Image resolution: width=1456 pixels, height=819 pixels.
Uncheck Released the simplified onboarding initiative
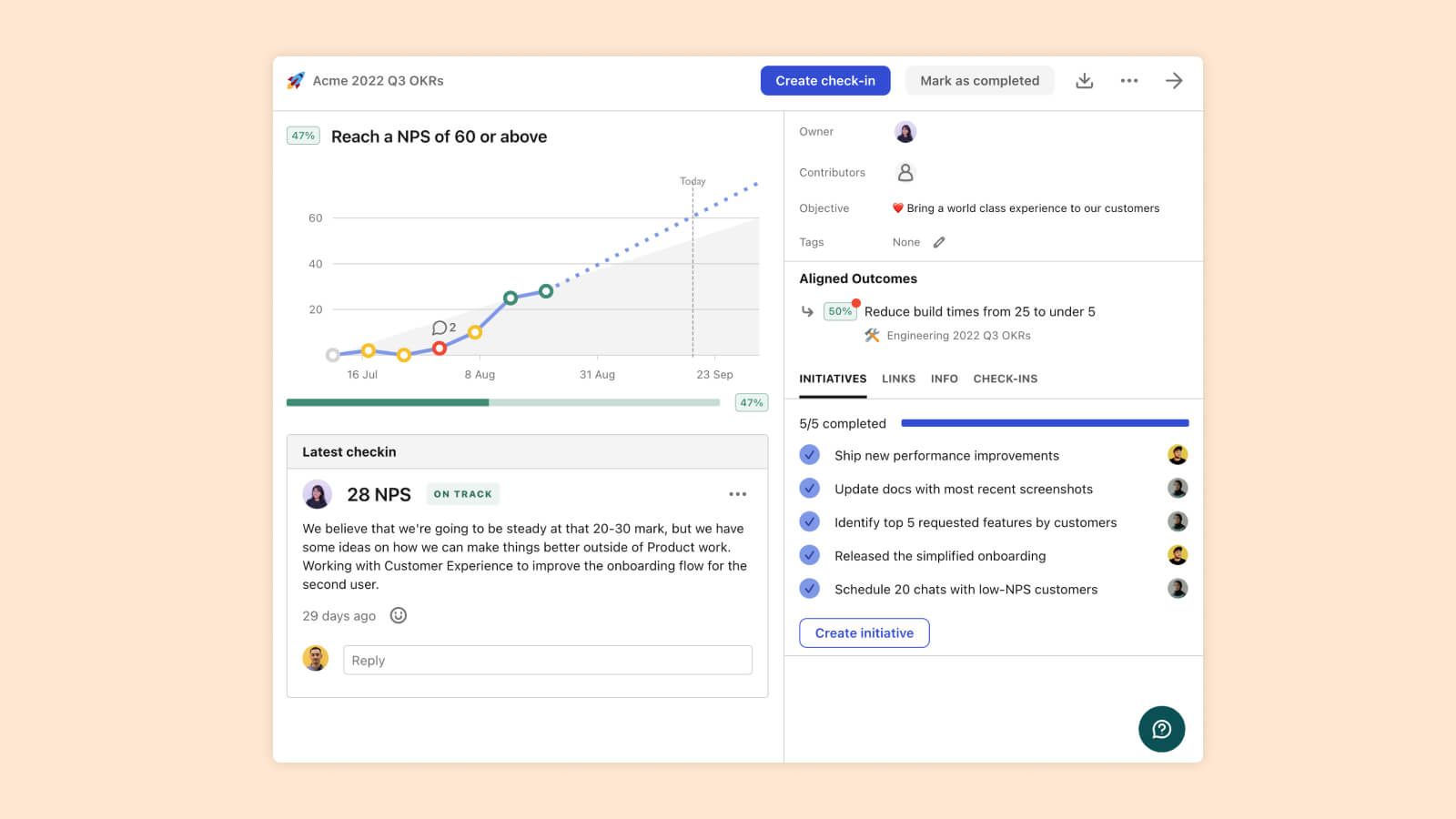coord(809,555)
